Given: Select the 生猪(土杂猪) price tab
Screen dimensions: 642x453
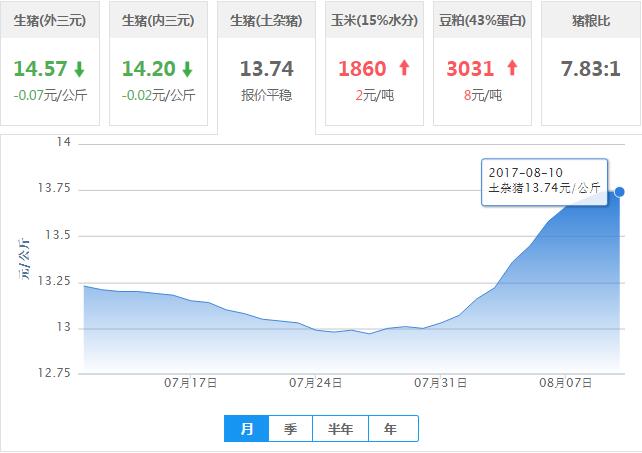Looking at the screenshot, I should [266, 20].
